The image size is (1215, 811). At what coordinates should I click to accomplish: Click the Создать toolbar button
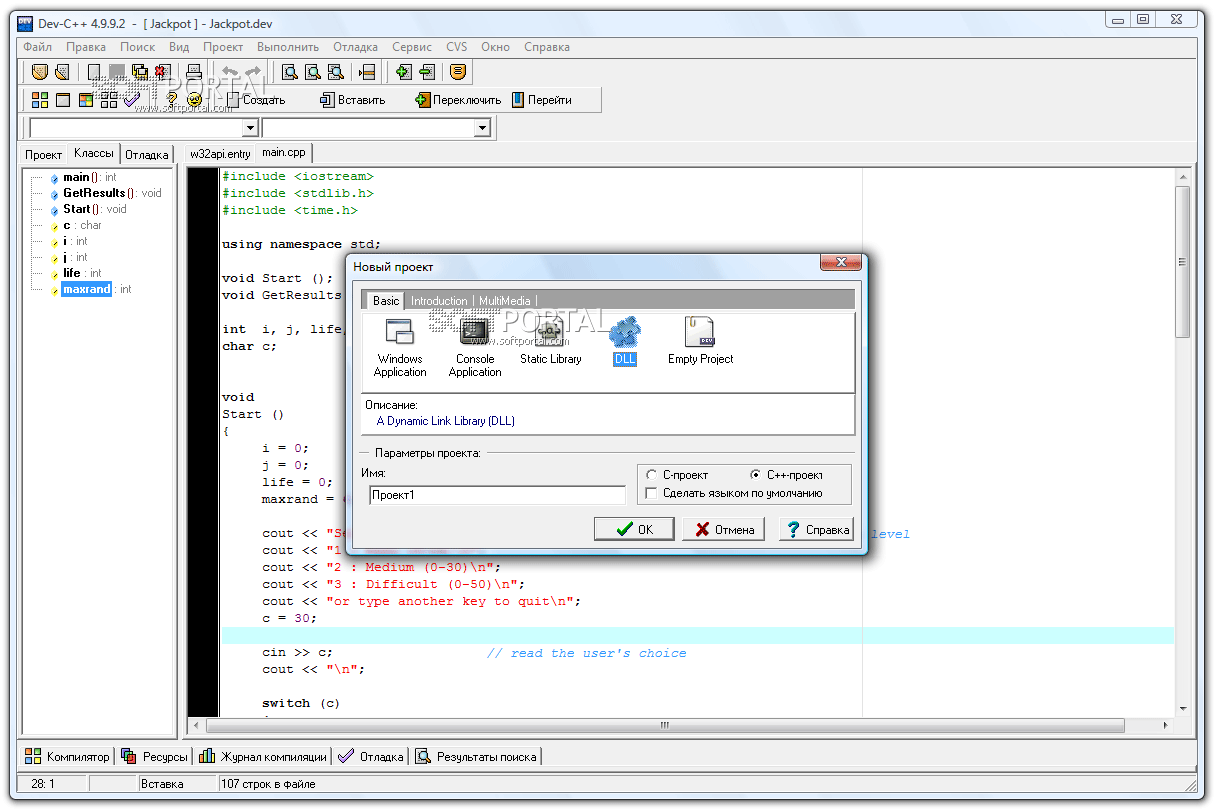[256, 100]
